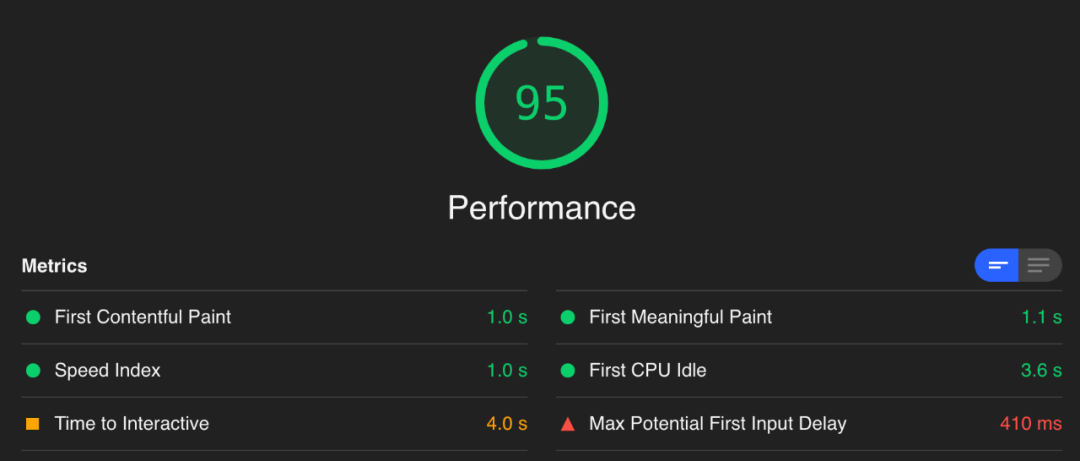Click the 95 performance score gauge

541,103
